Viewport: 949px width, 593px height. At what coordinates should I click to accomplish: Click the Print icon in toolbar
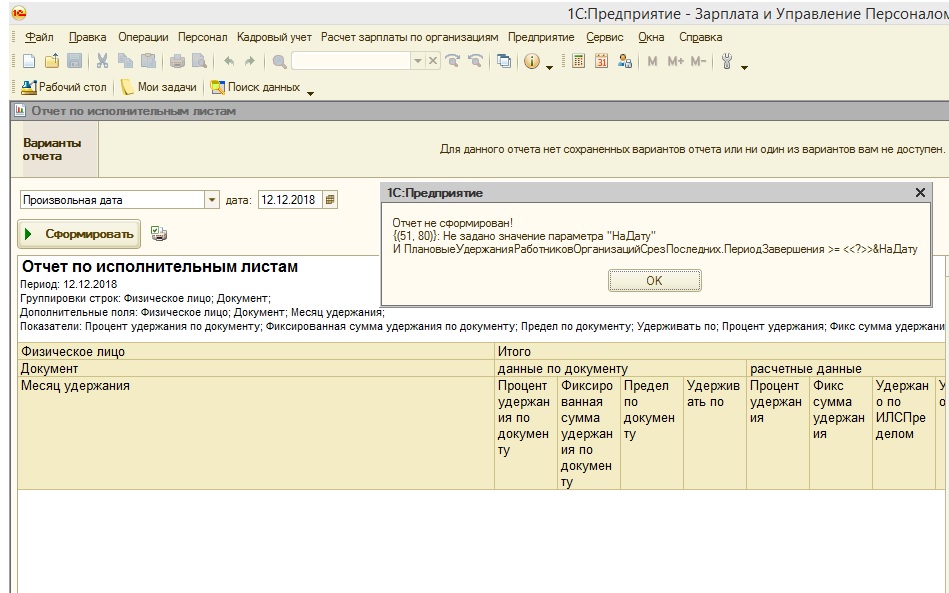pos(177,61)
